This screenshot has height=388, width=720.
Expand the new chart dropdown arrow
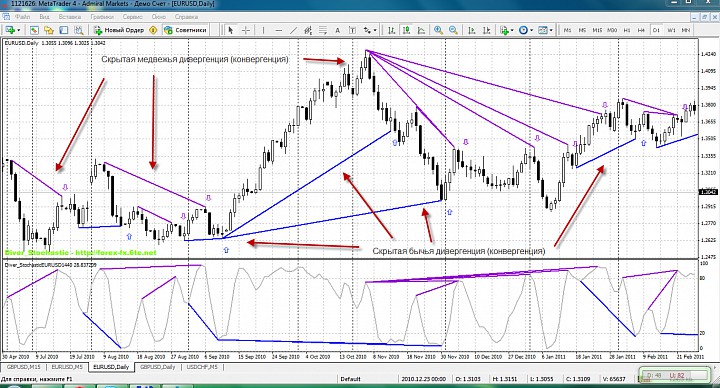coord(18,30)
